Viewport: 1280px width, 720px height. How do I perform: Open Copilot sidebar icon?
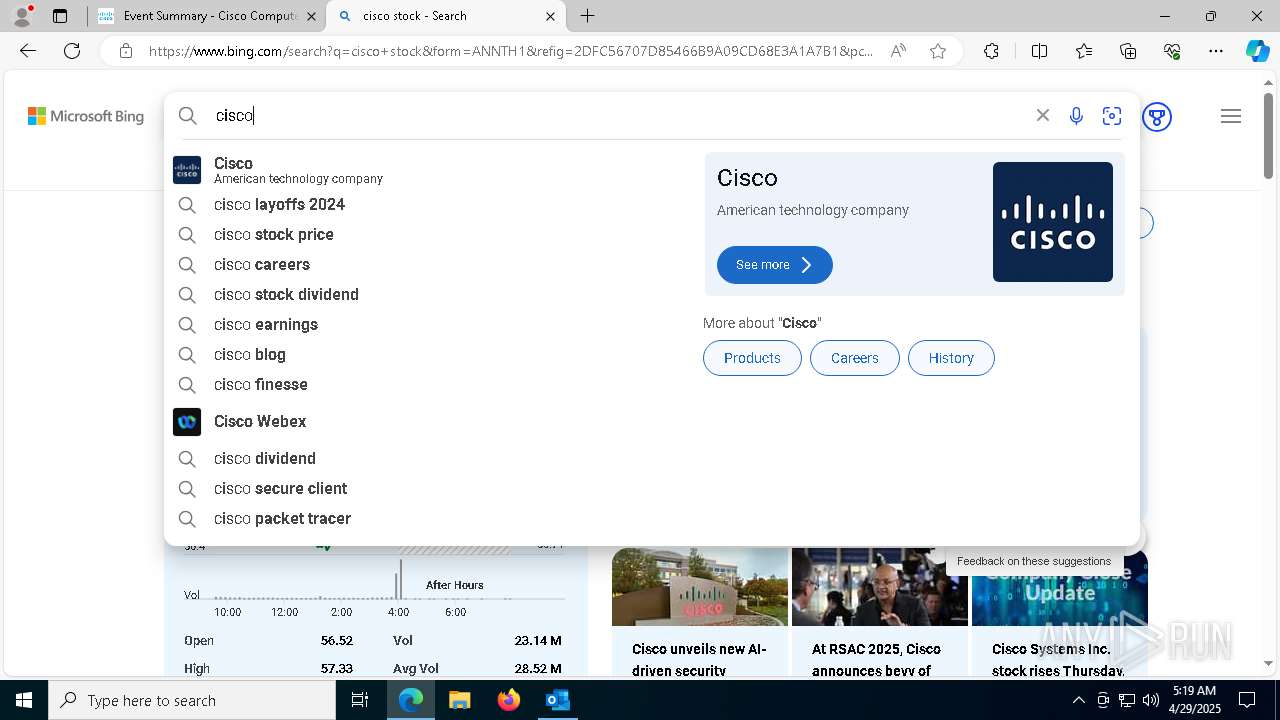pos(1257,51)
